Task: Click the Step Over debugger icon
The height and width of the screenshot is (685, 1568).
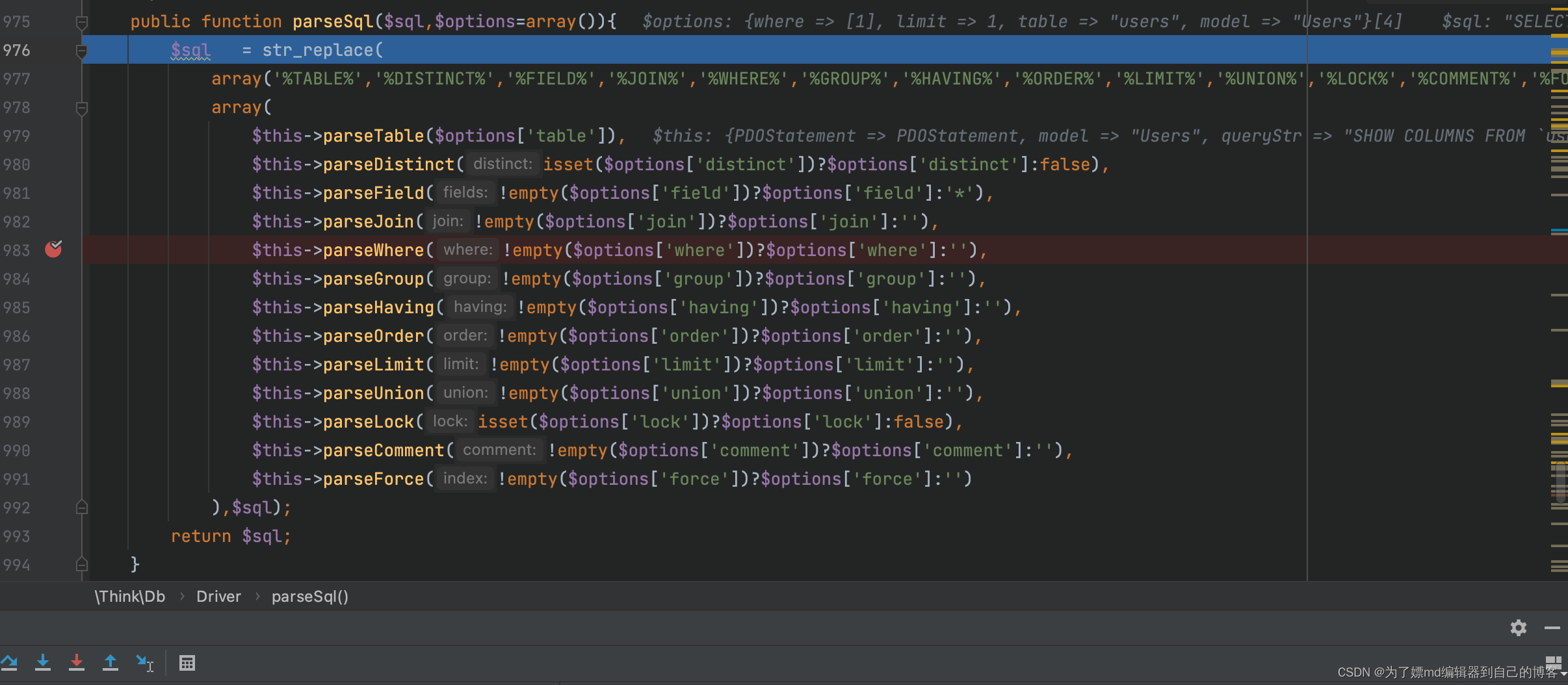Action: (x=8, y=663)
